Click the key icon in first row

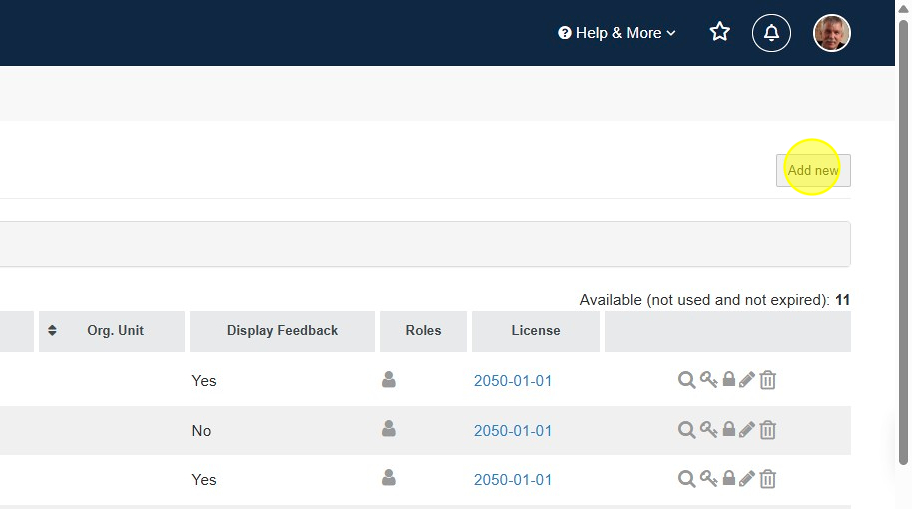(708, 380)
